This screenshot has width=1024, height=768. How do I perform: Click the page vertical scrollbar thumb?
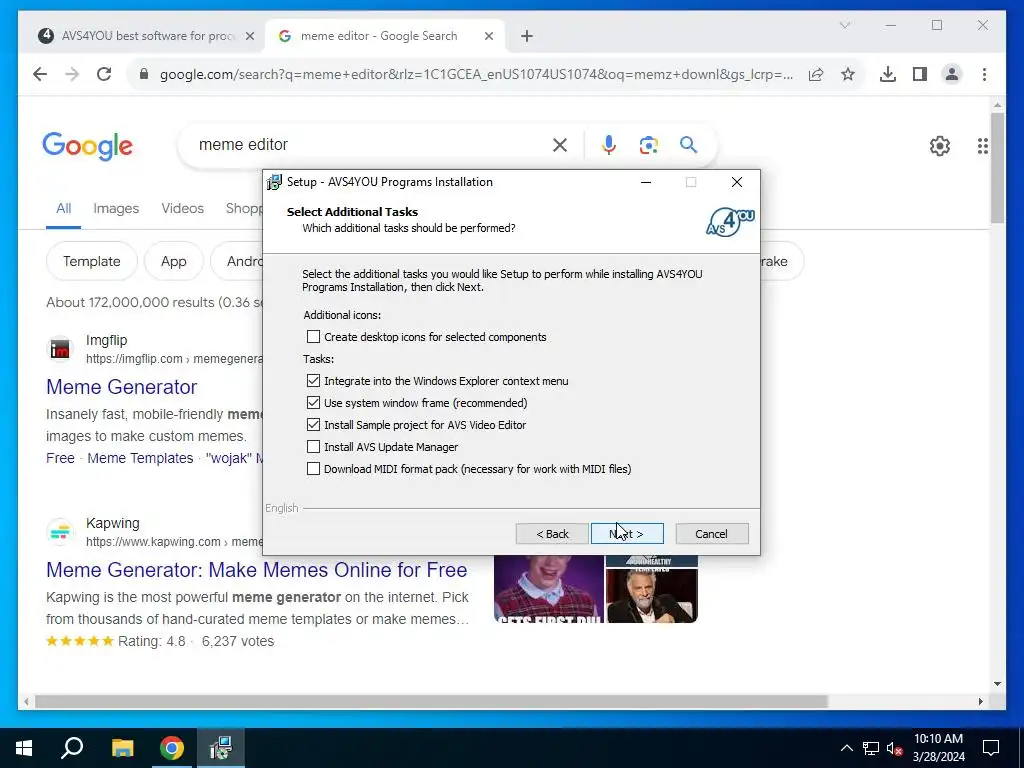[997, 168]
